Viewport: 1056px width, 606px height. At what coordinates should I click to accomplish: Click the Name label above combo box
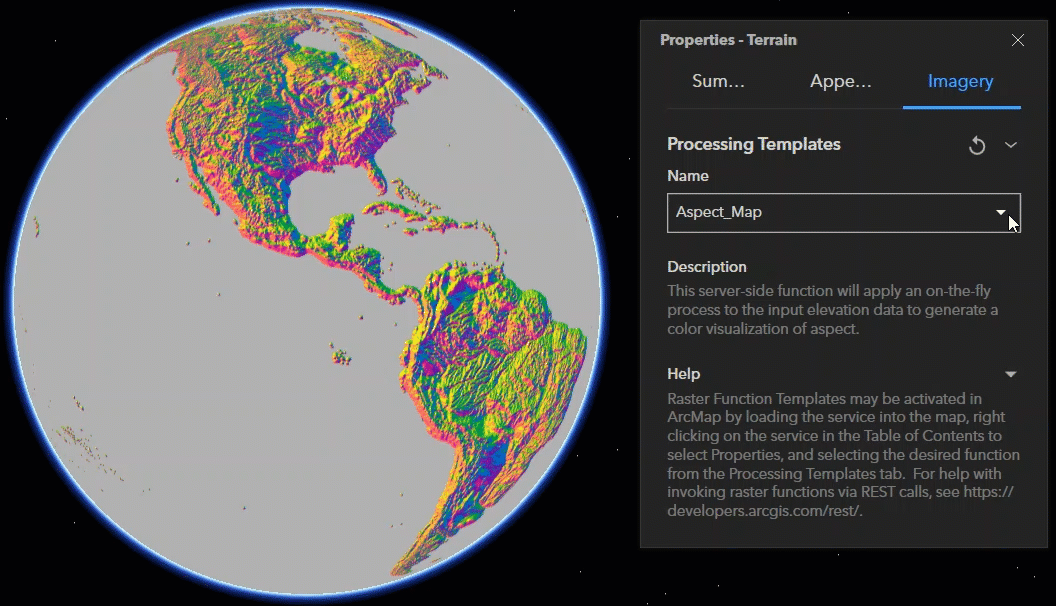coord(688,175)
